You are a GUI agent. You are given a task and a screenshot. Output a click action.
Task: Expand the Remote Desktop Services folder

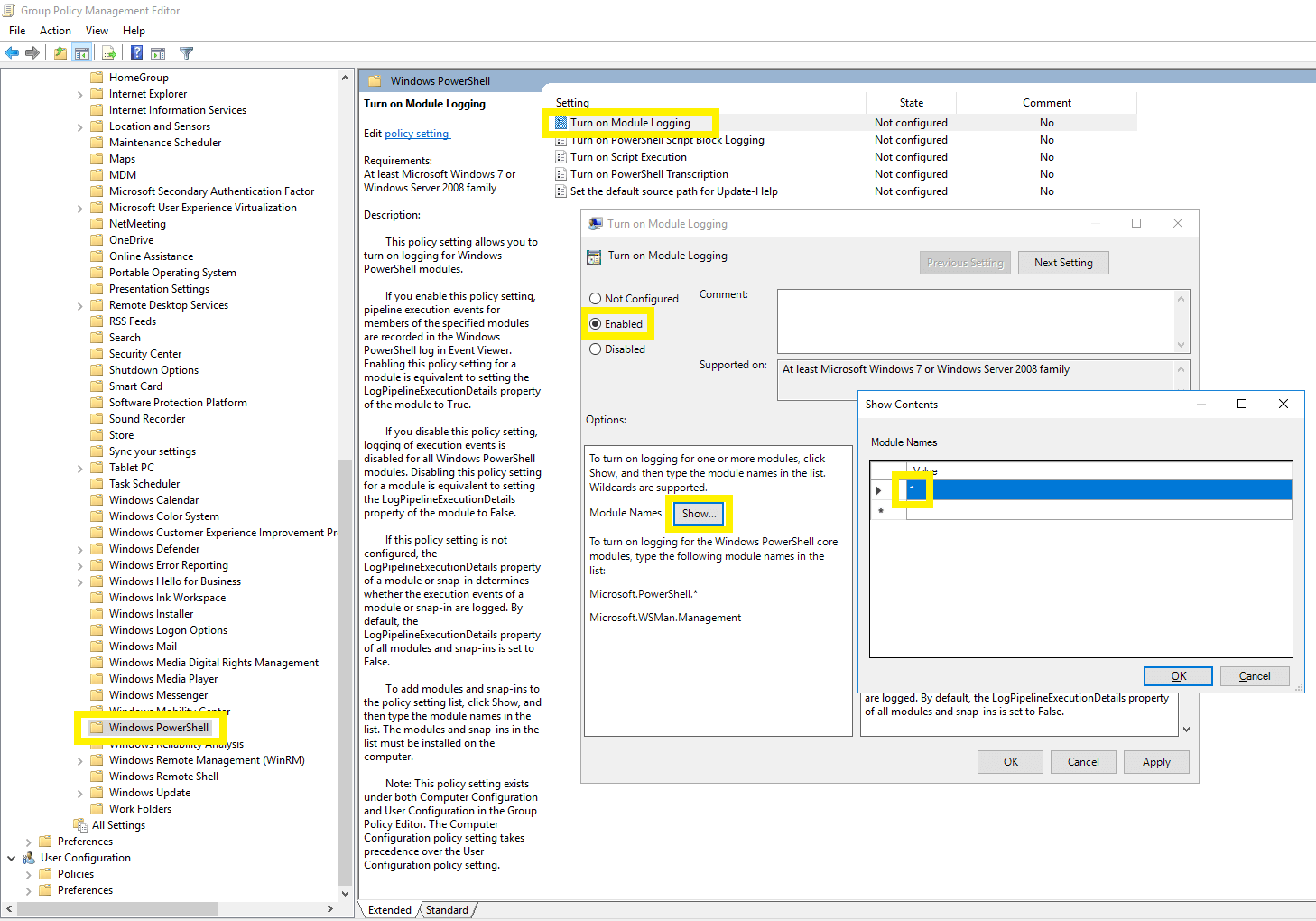80,306
